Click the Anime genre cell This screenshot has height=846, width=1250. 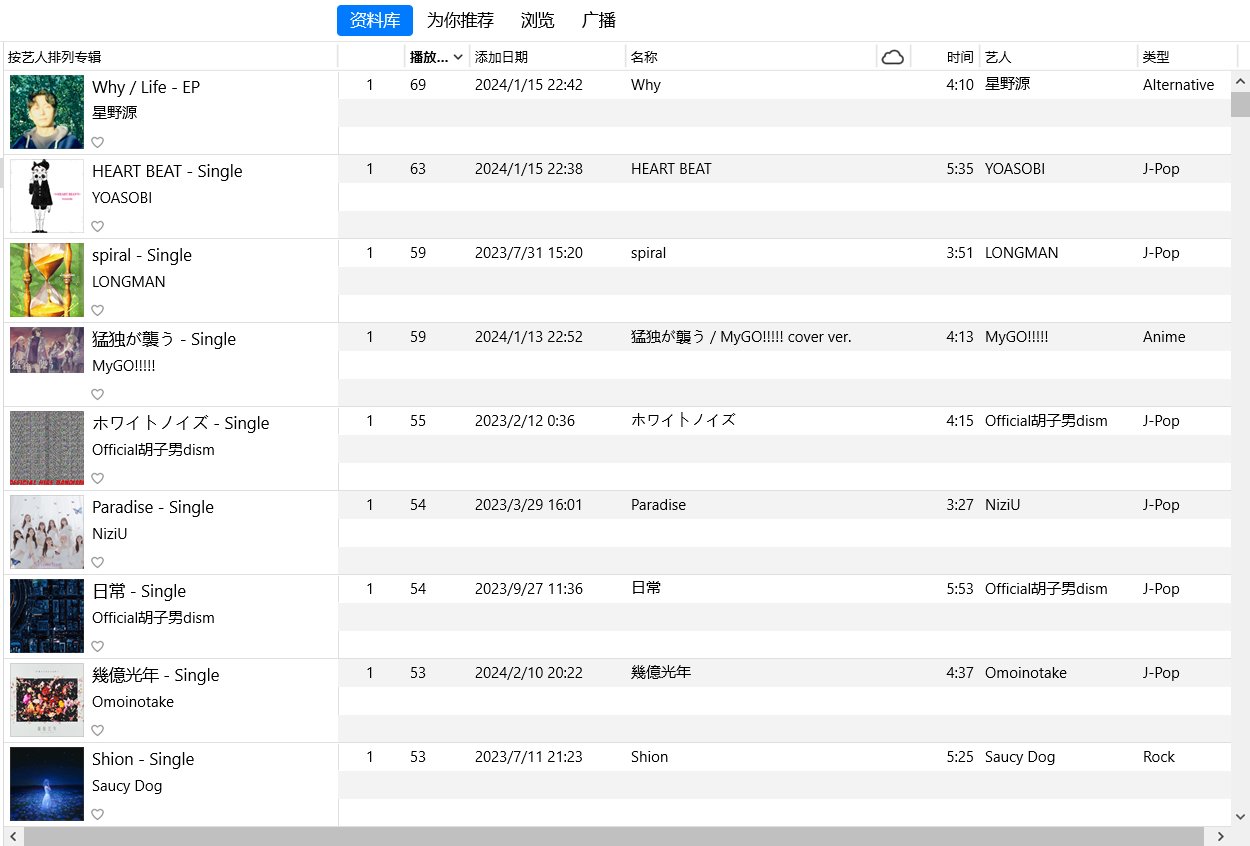[x=1164, y=337]
